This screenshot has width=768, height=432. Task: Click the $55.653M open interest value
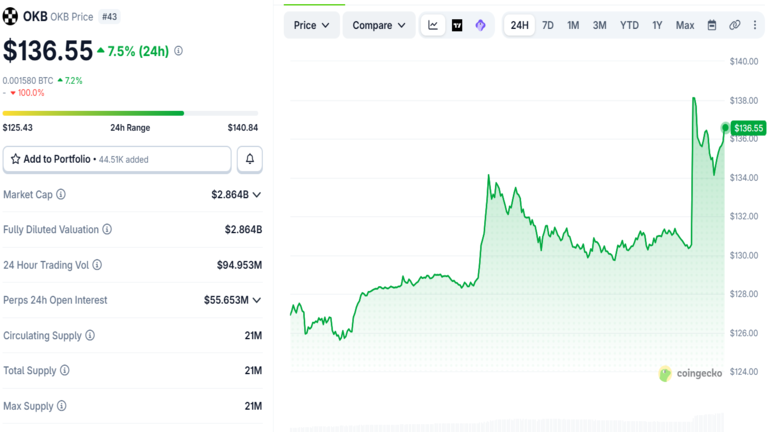pos(226,300)
